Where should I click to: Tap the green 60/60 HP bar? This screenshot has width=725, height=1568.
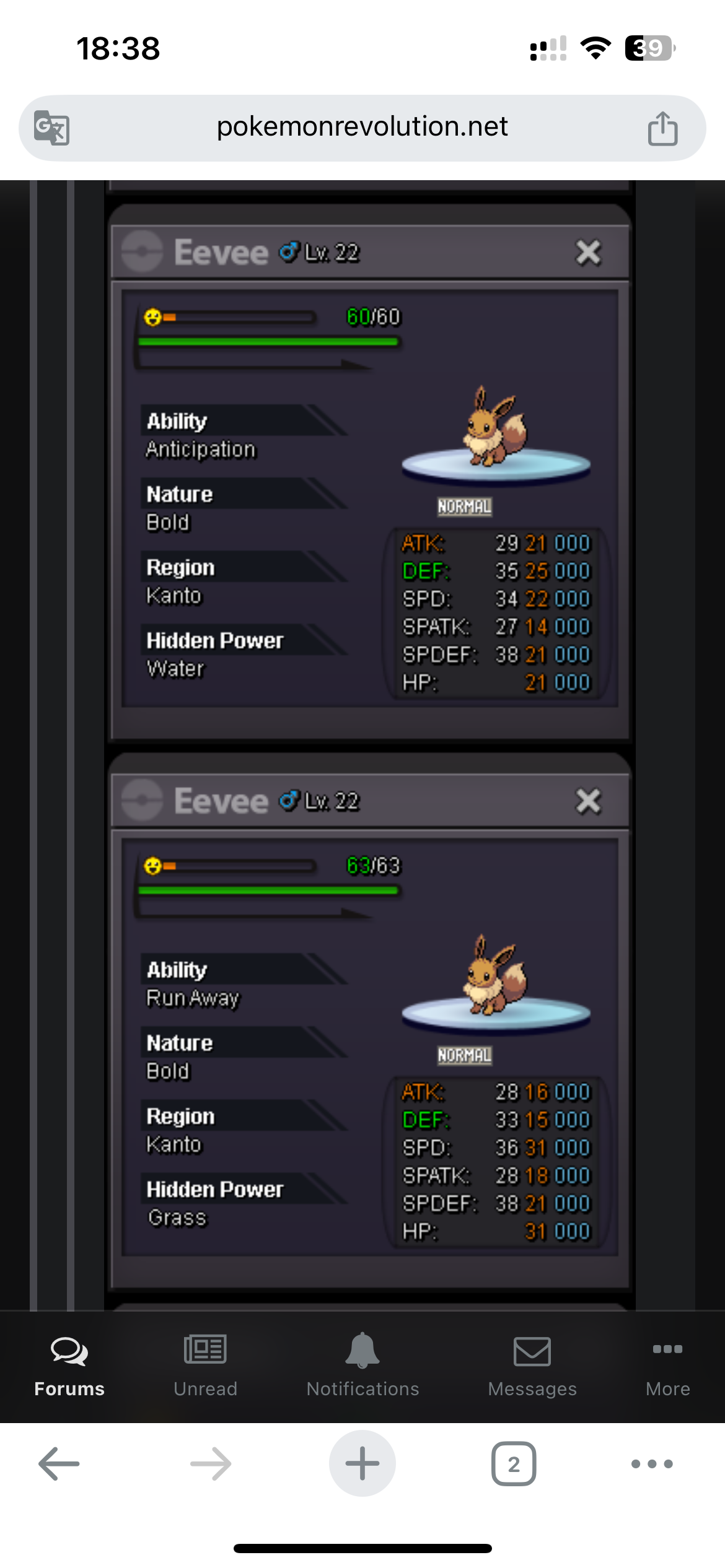click(268, 342)
